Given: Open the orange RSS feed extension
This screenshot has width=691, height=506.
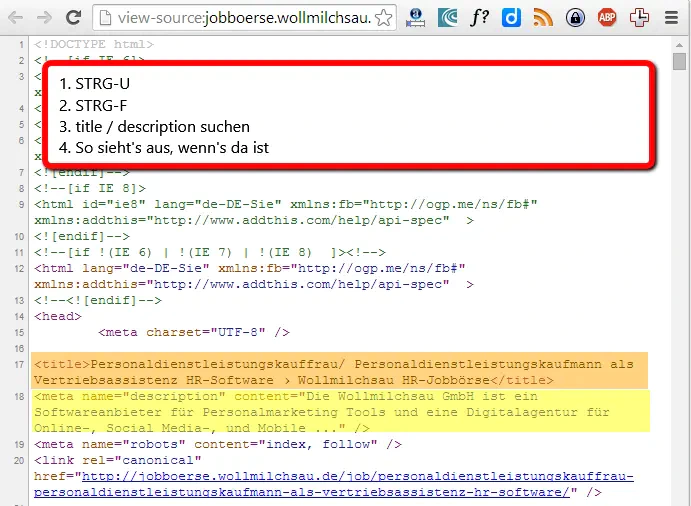Looking at the screenshot, I should tap(543, 18).
